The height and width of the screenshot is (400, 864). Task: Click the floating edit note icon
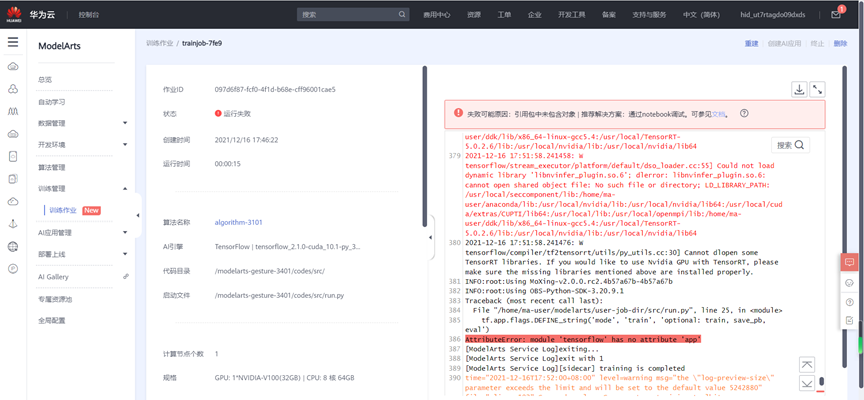click(849, 320)
